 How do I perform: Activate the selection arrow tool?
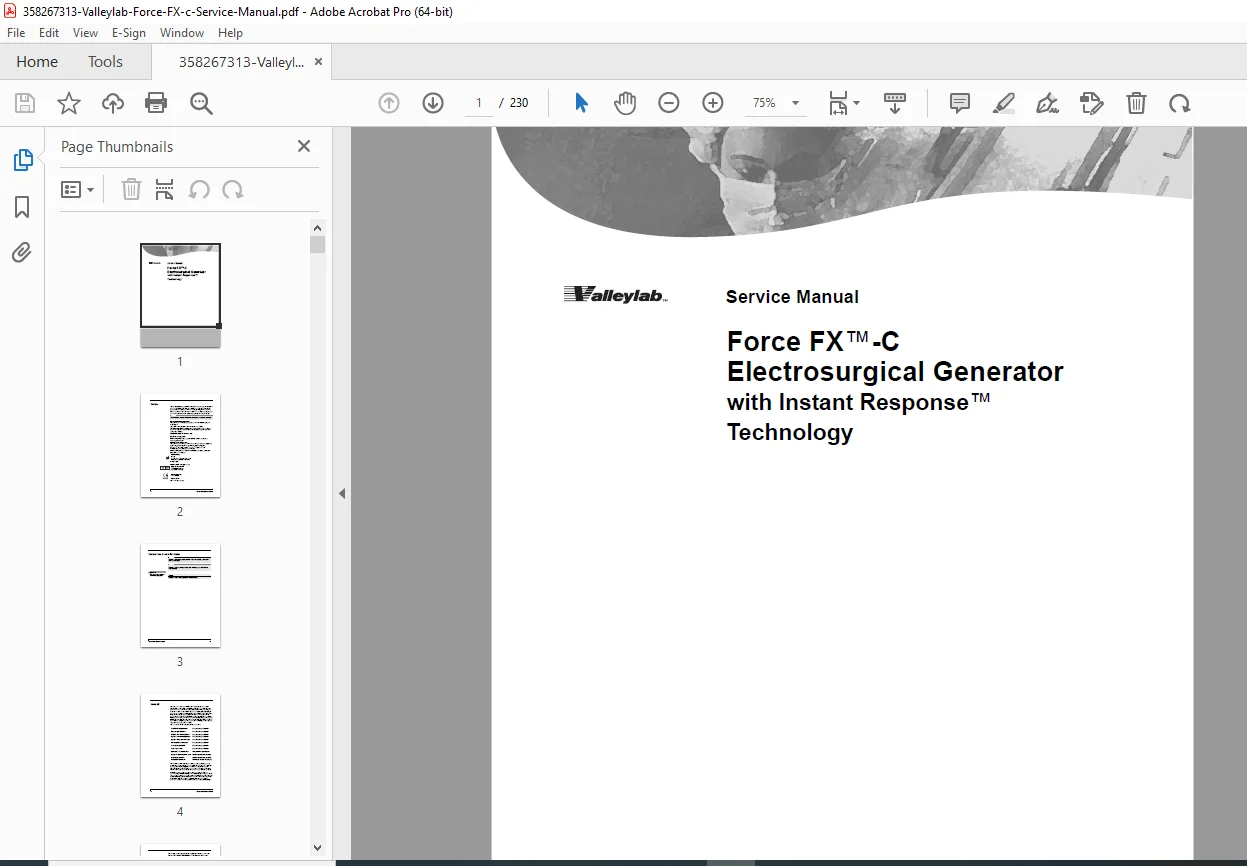581,103
